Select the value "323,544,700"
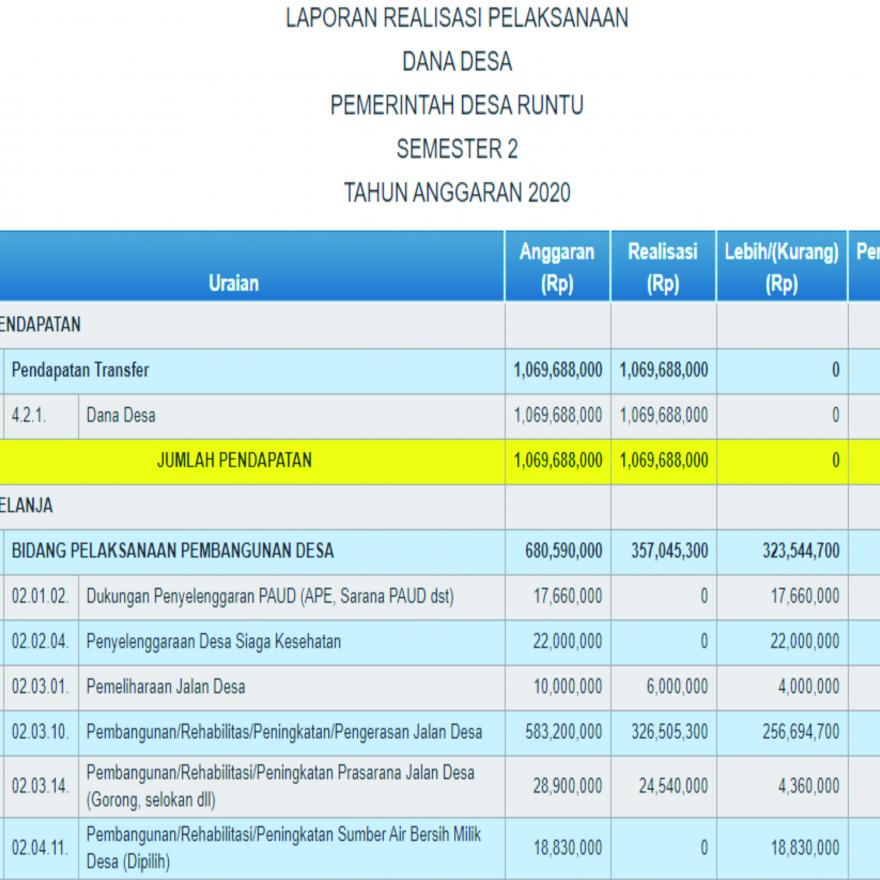This screenshot has height=880, width=880. pos(801,551)
